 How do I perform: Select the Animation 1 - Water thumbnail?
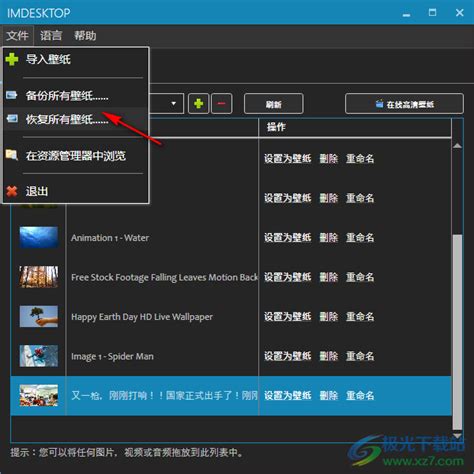click(x=39, y=238)
